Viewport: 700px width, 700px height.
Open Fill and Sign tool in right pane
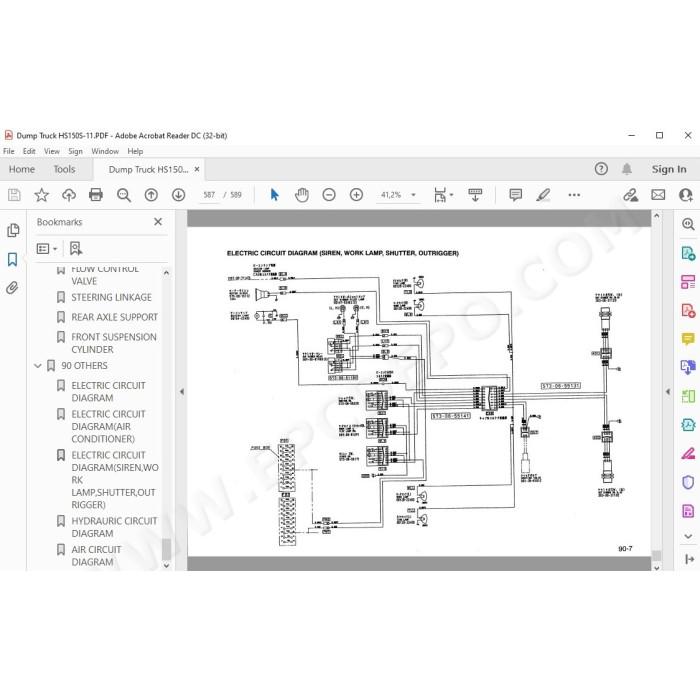click(688, 454)
